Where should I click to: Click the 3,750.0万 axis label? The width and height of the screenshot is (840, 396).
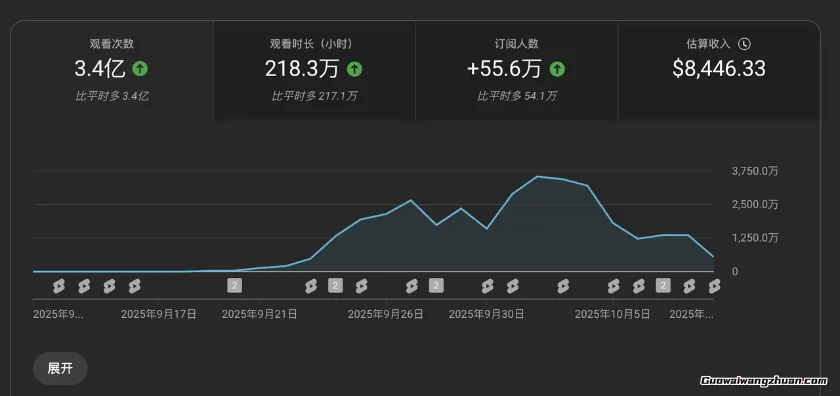point(755,171)
